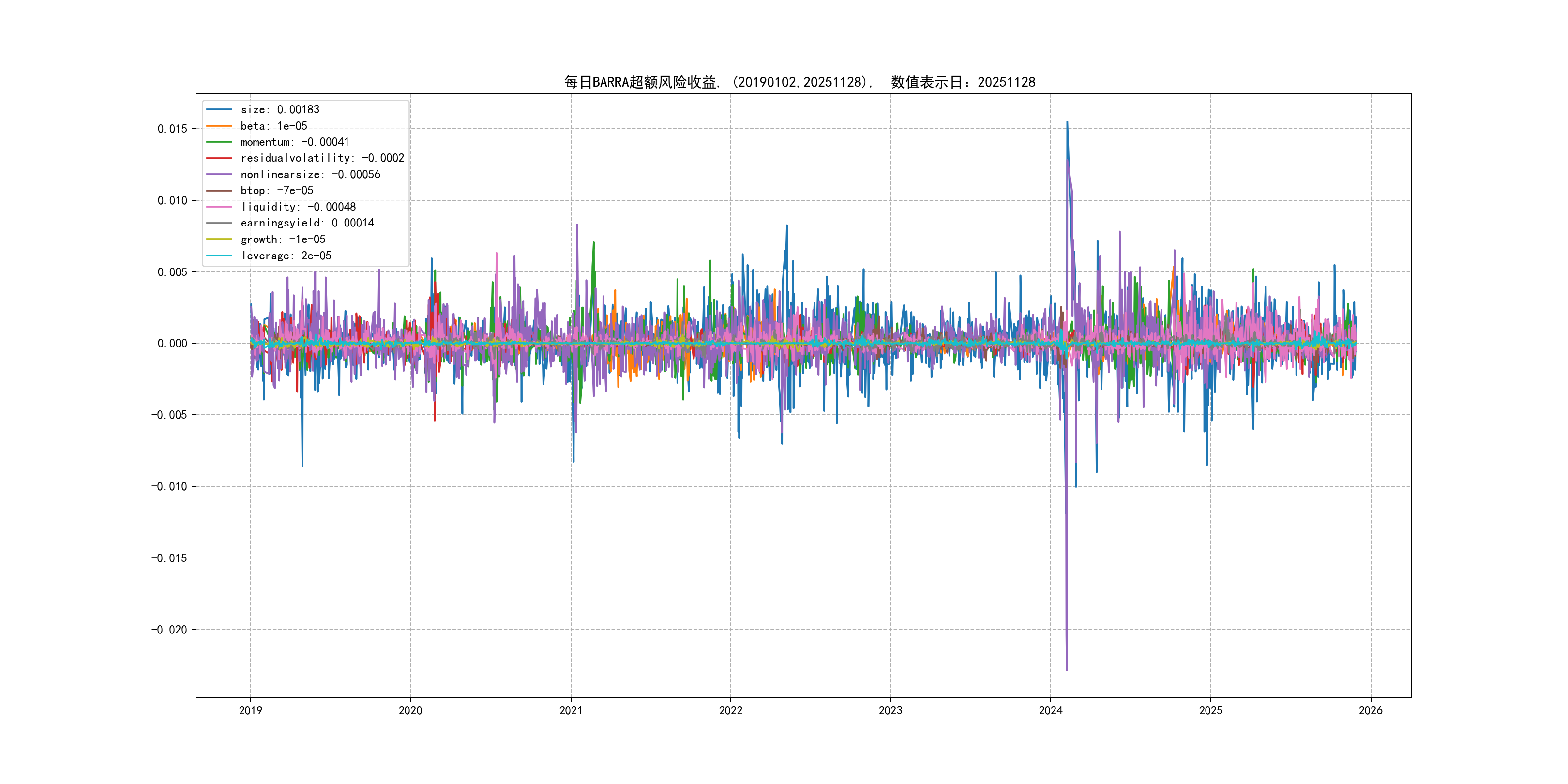Click the red residualvolatility legend line

tap(219, 158)
